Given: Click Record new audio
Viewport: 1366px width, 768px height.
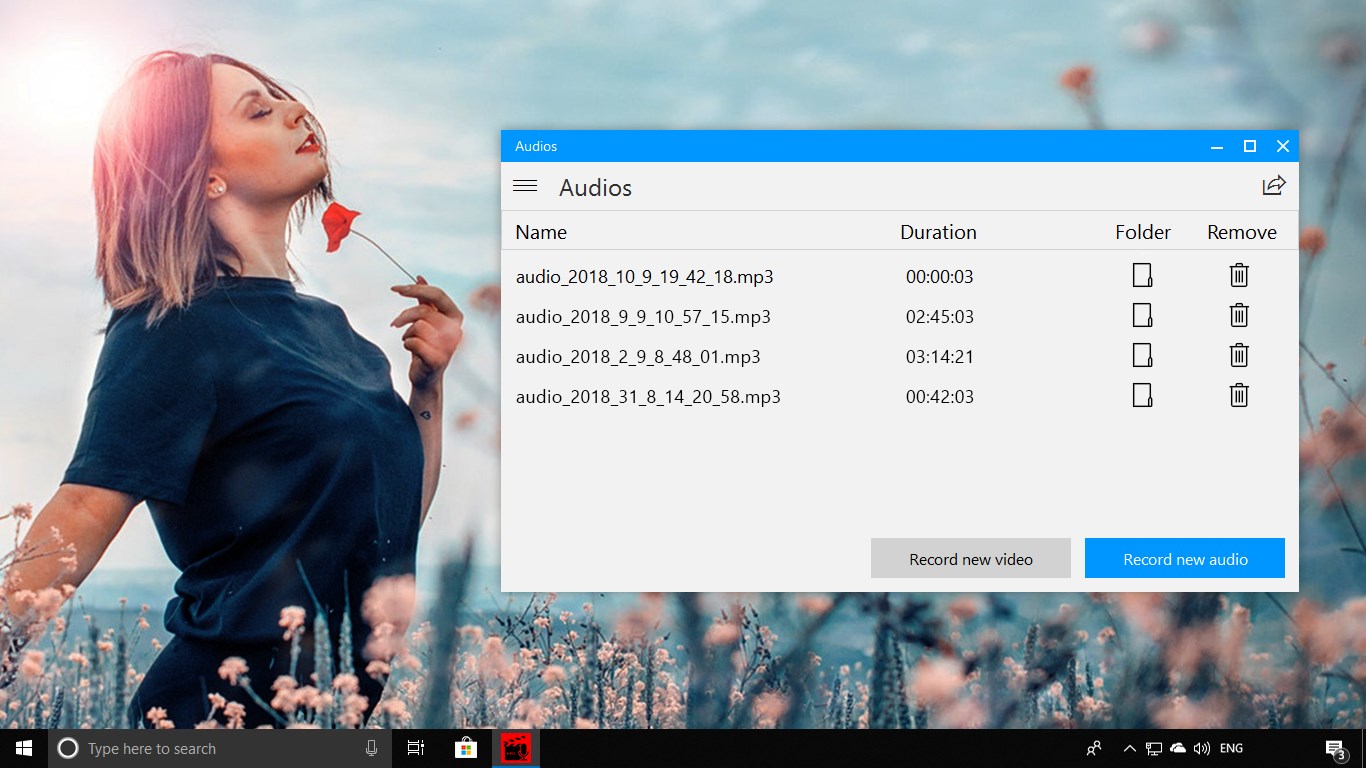Looking at the screenshot, I should click(x=1184, y=558).
